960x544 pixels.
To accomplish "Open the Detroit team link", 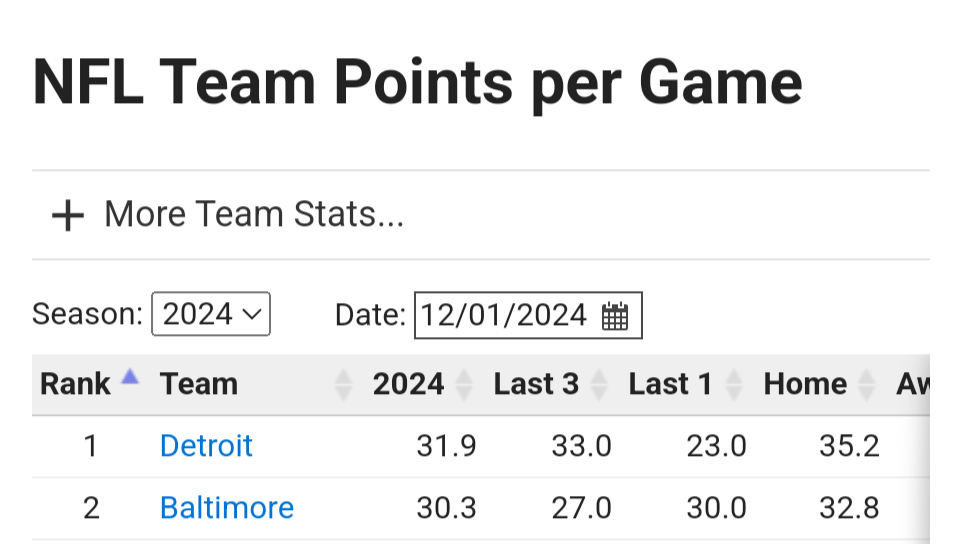I will [206, 445].
